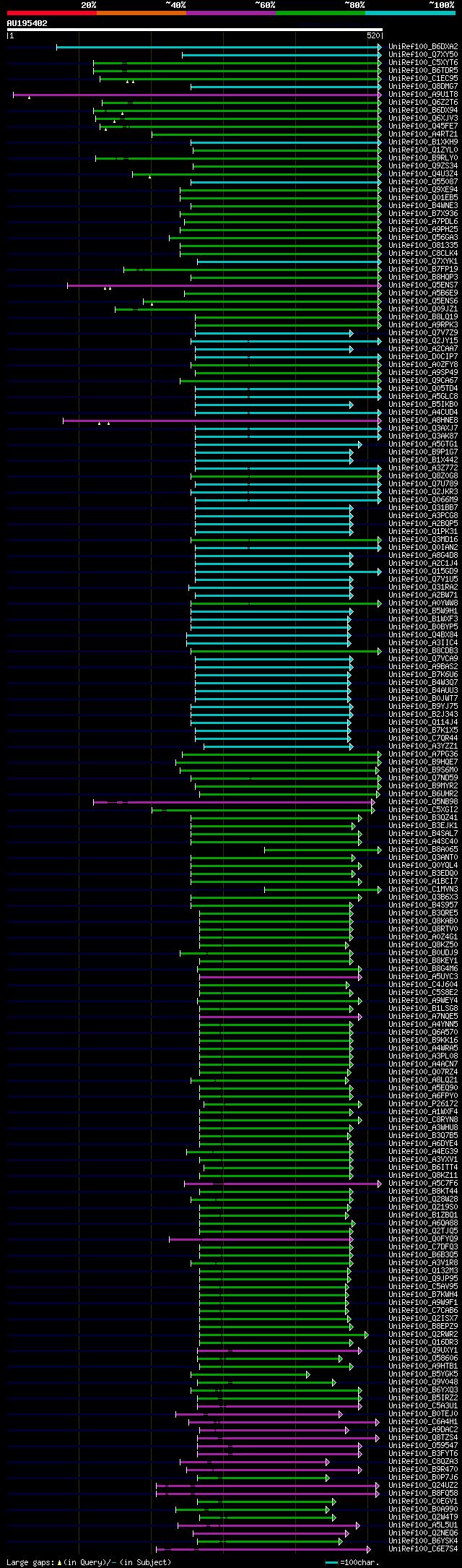Open hit UniRef100_Q8DMG7
Screen dimensions: 462x1568
(423, 87)
